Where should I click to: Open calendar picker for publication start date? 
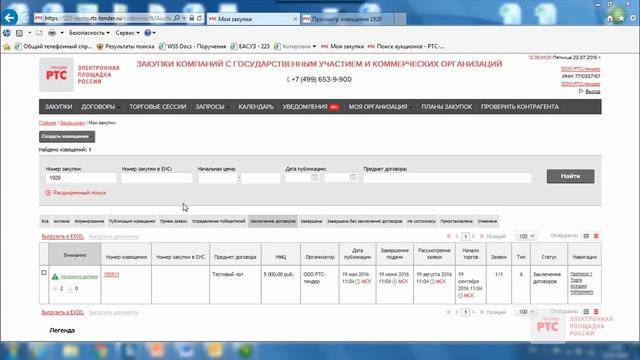[x=314, y=178]
